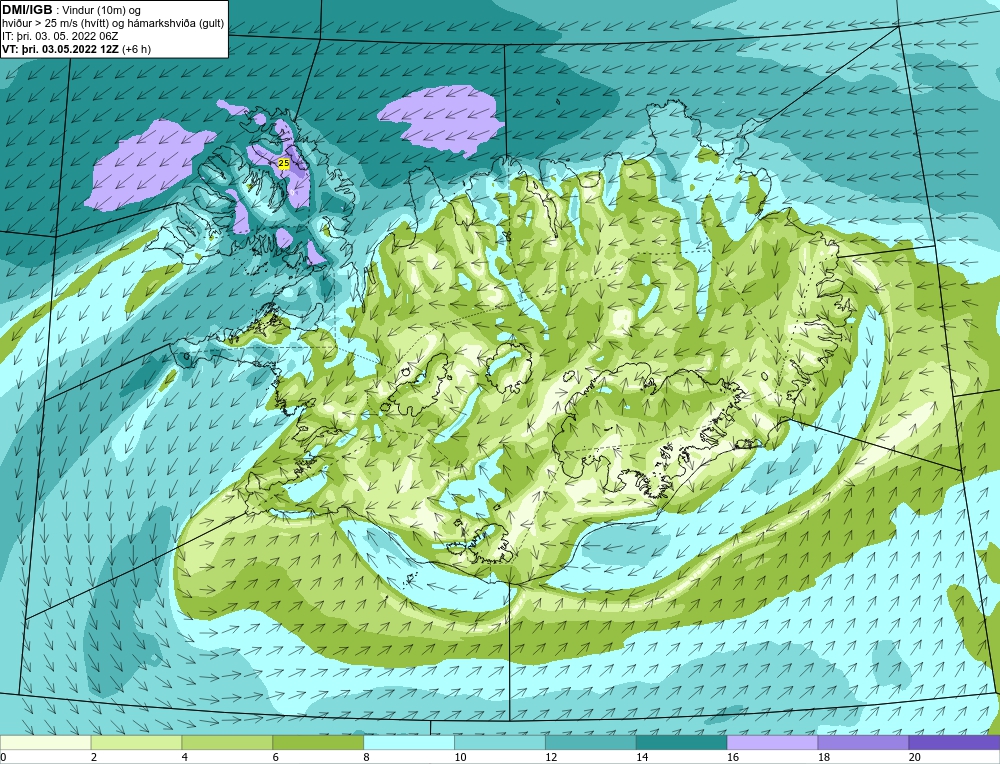Select the 8–10 m/s pale cyan legend swatch
Viewport: 1000px width, 764px height.
pos(409,742)
